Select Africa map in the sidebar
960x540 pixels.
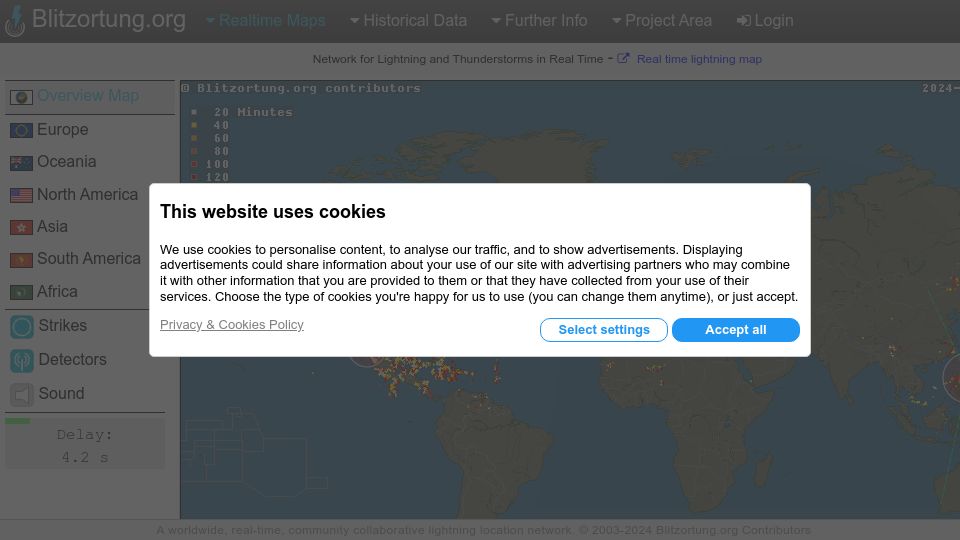tap(57, 291)
